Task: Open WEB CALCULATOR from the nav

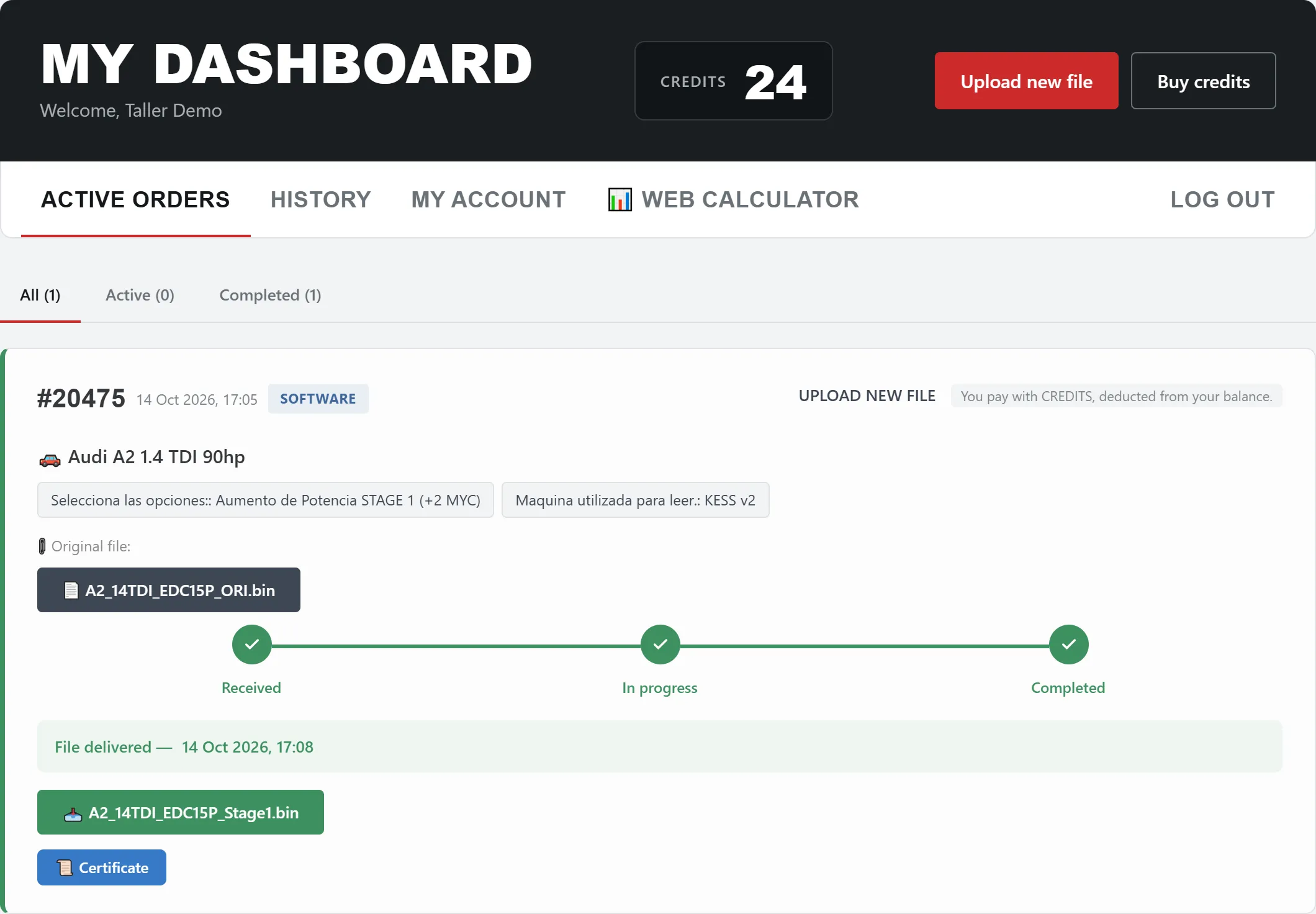Action: click(x=733, y=199)
